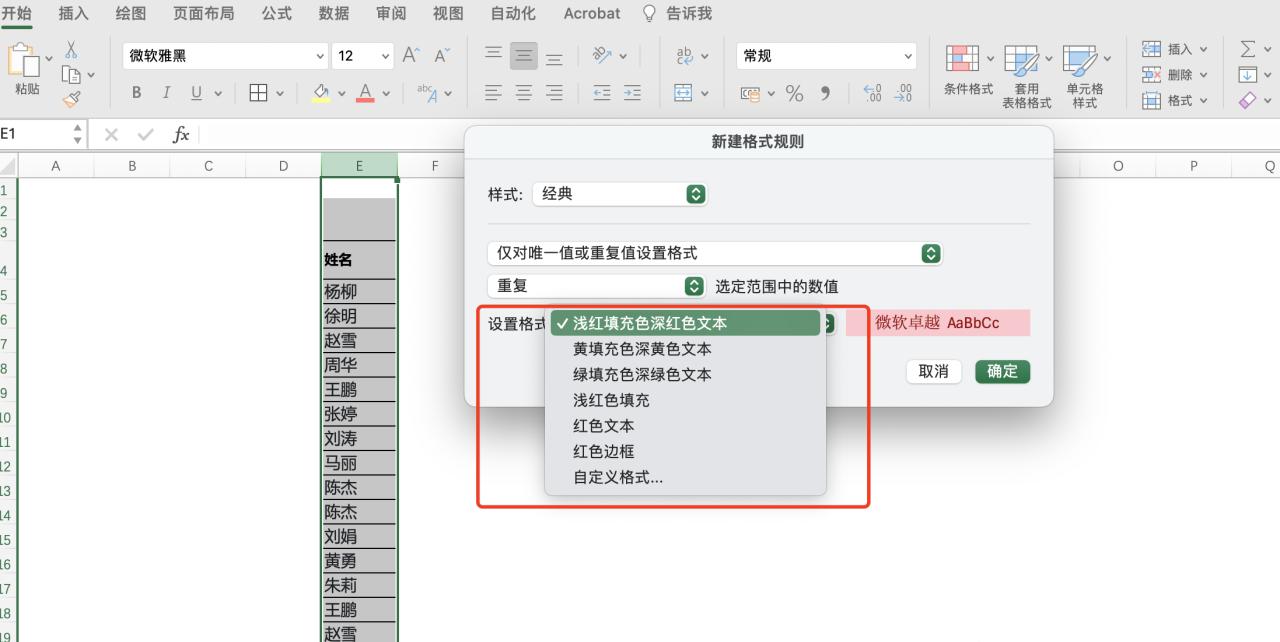Center text horizontally in ribbon
The image size is (1280, 642).
[x=523, y=93]
